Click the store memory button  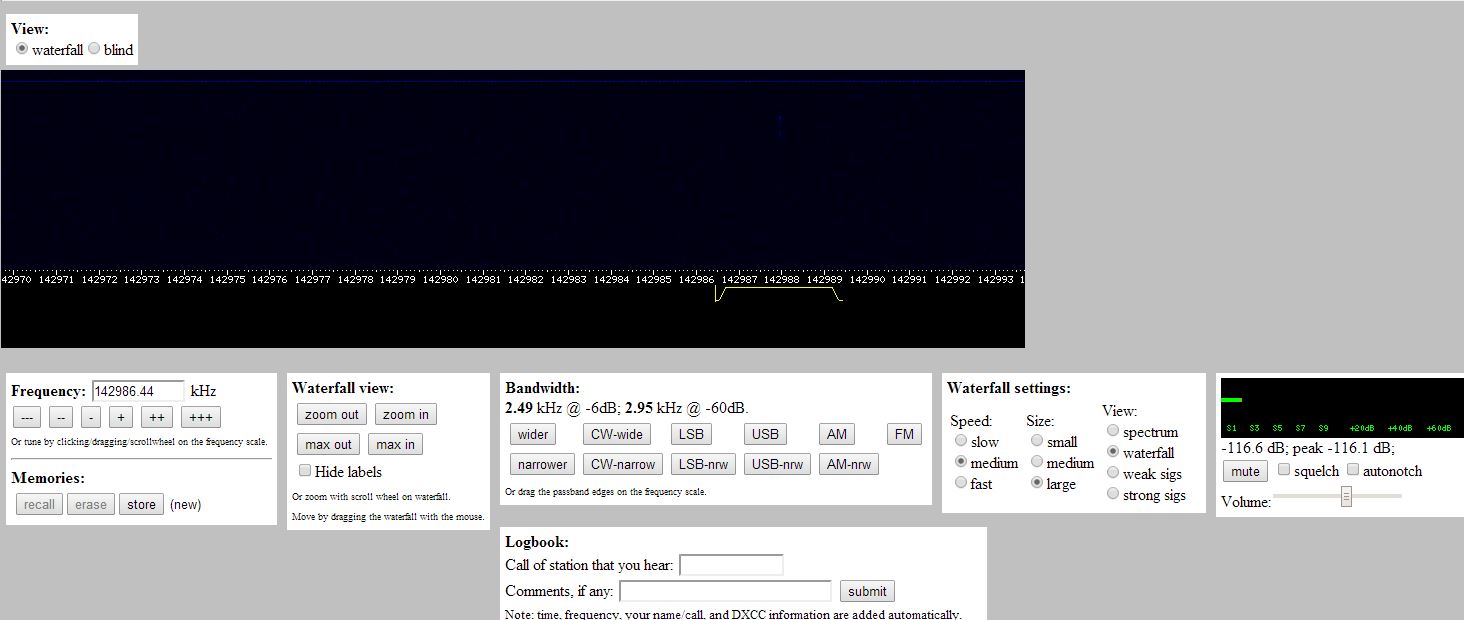point(141,504)
